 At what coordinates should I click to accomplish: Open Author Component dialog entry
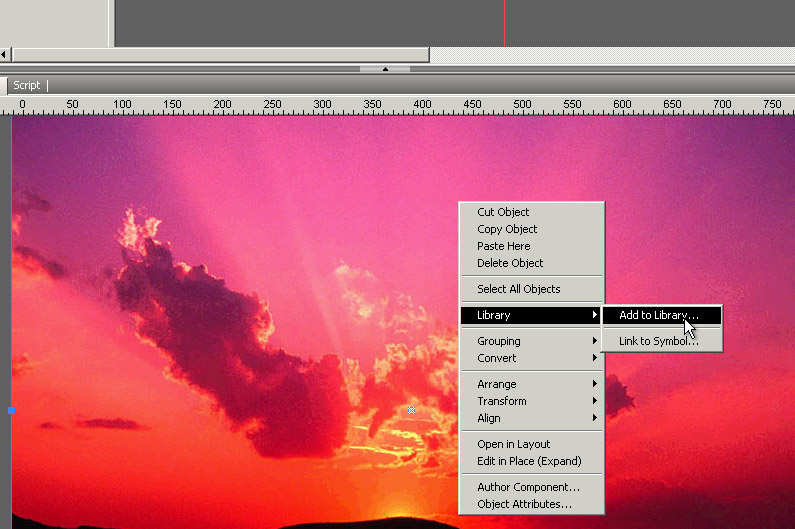pos(528,487)
